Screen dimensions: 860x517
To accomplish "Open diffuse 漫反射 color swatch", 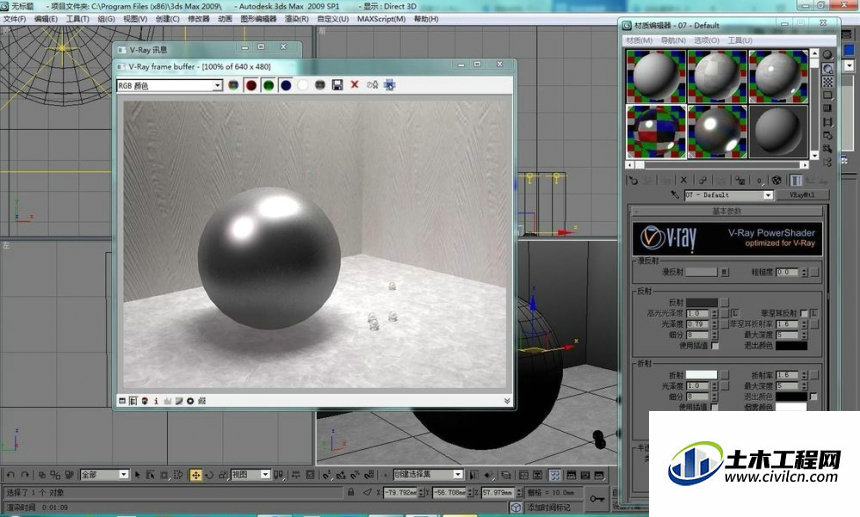I will coord(701,272).
